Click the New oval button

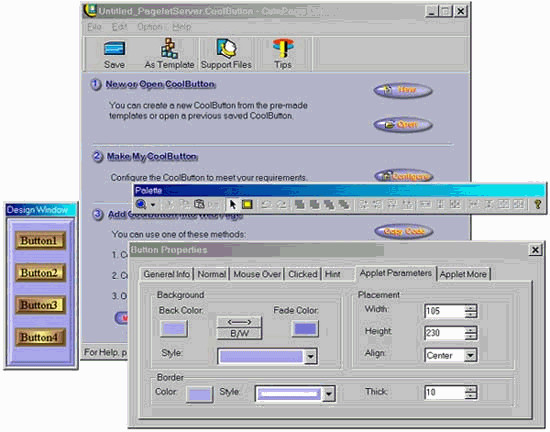(x=403, y=90)
